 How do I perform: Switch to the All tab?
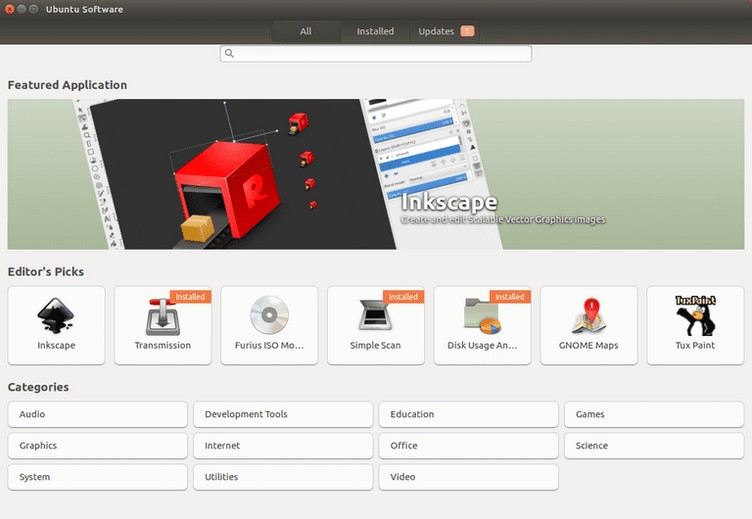[306, 31]
